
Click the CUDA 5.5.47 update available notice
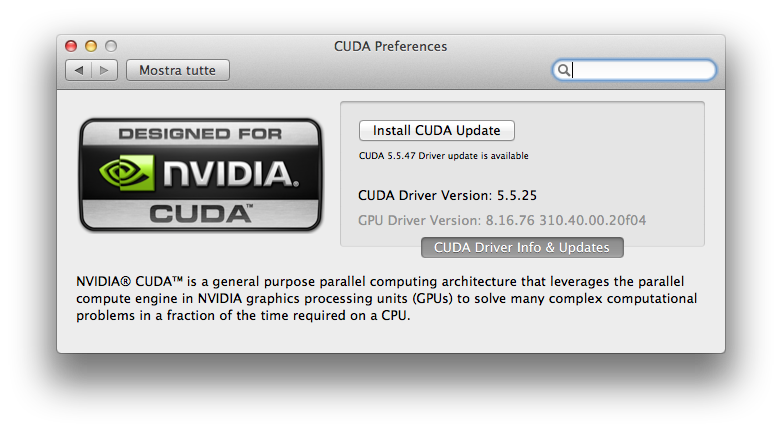pyautogui.click(x=443, y=156)
